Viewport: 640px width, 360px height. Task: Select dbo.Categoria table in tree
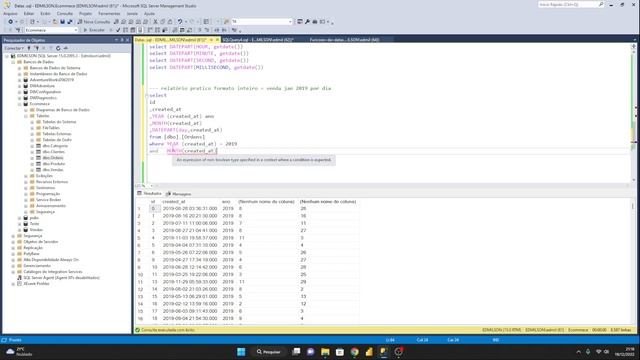tap(55, 146)
